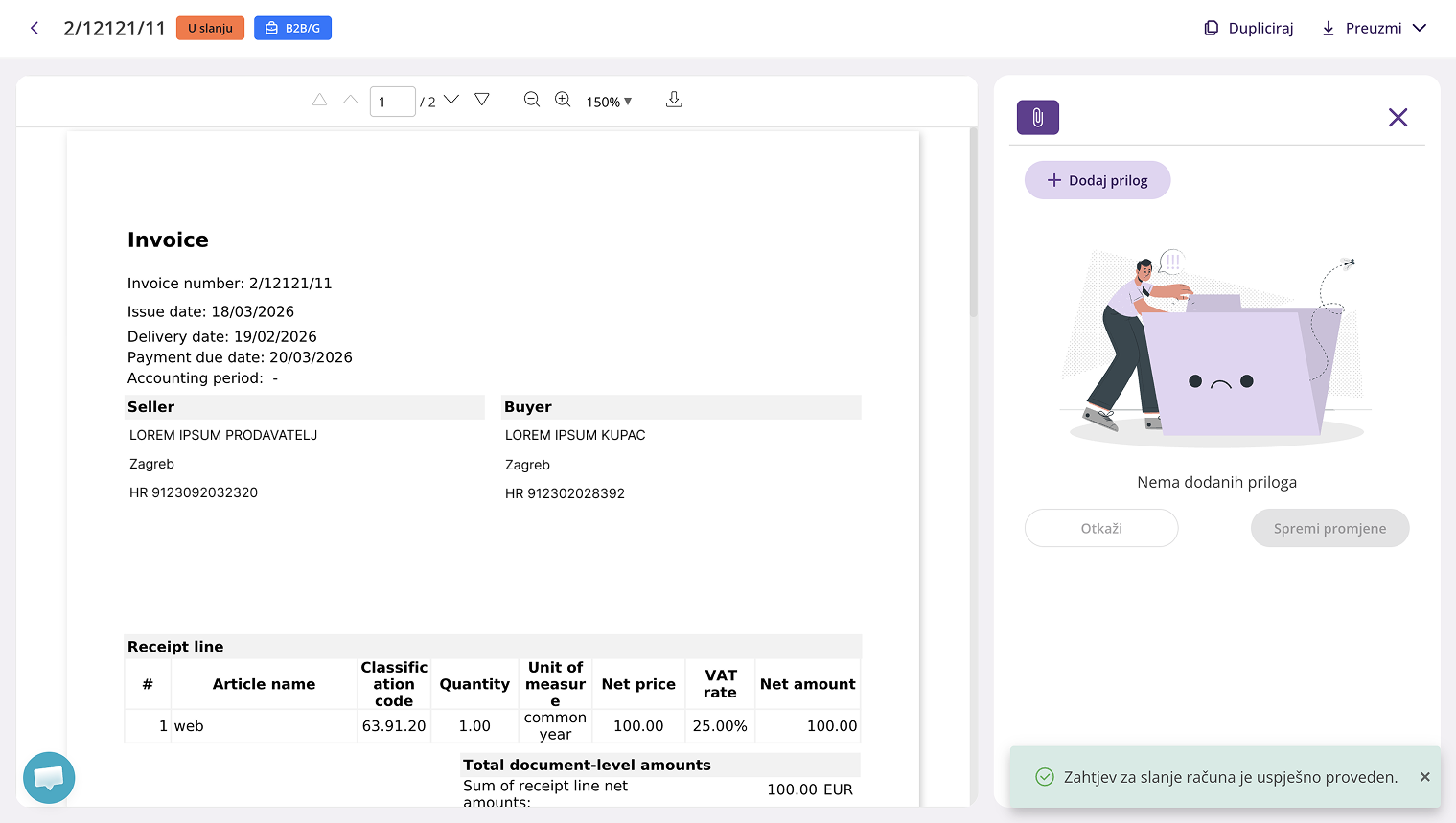Viewport: 1456px width, 823px height.
Task: Jump to first page in PDF viewer
Action: [x=320, y=100]
